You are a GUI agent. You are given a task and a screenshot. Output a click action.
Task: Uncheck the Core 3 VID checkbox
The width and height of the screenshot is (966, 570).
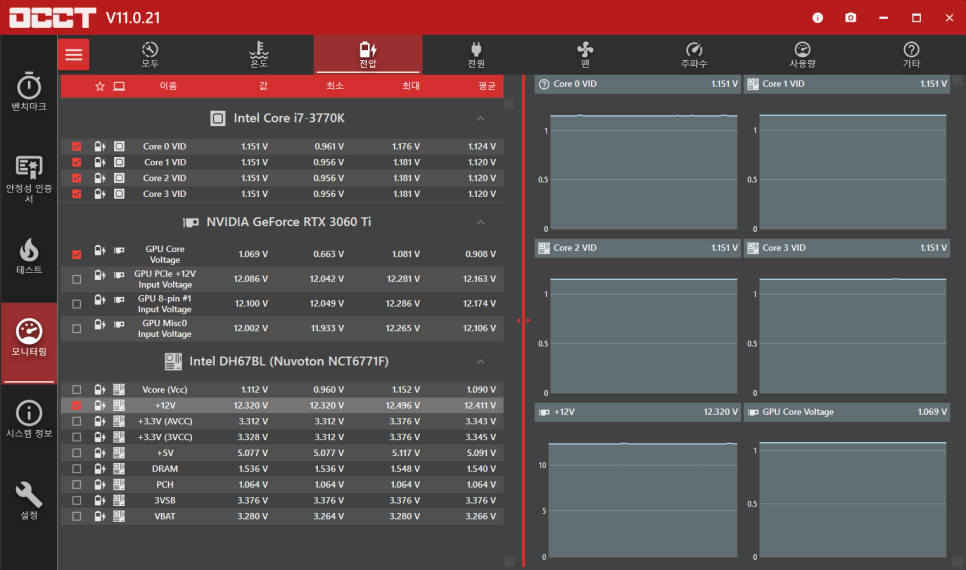coord(76,193)
